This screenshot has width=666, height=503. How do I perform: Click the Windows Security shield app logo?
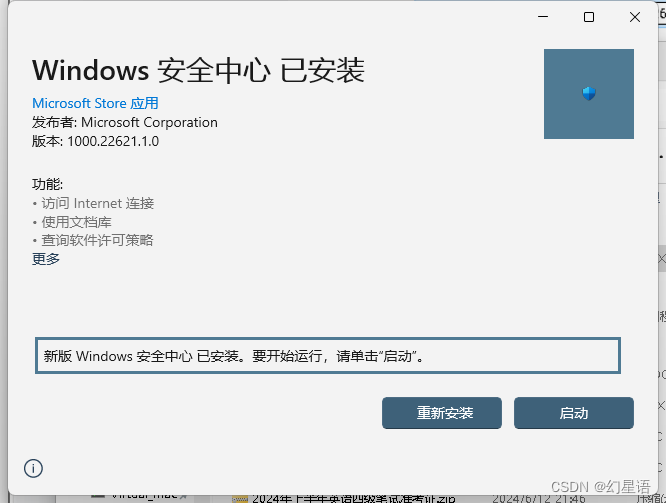tap(589, 94)
